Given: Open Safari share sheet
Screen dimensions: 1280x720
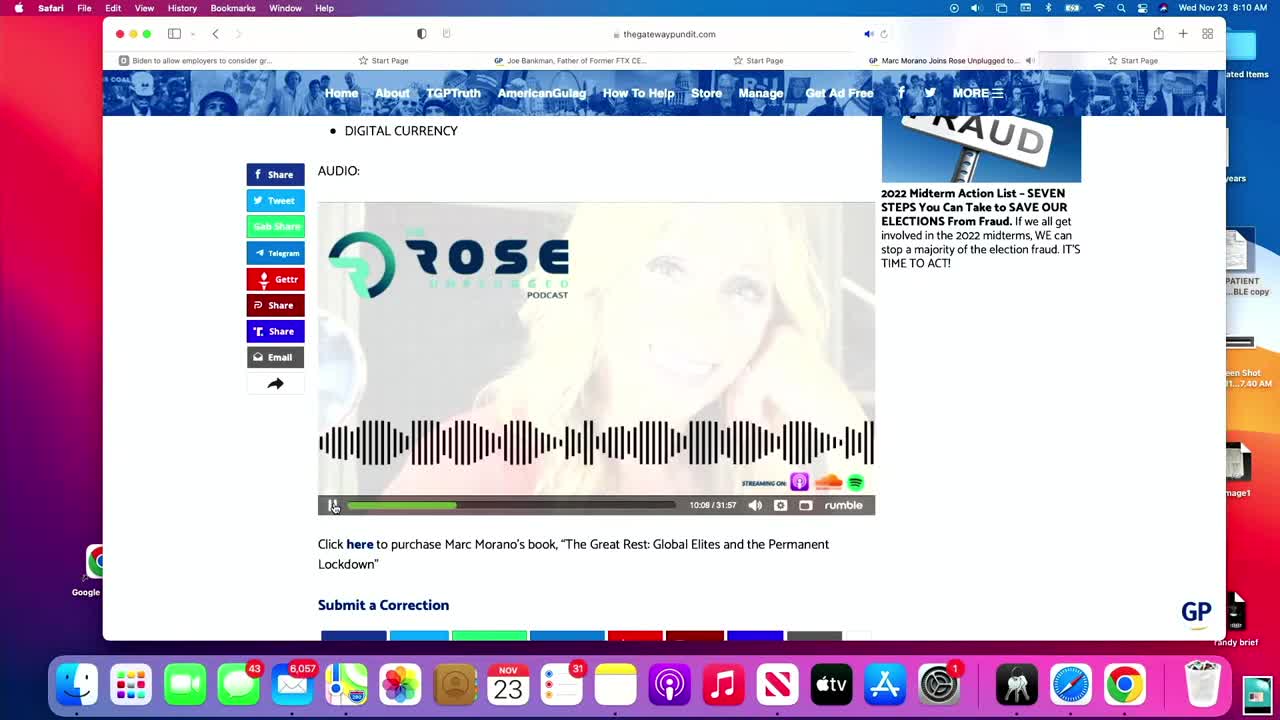Looking at the screenshot, I should pos(1158,34).
